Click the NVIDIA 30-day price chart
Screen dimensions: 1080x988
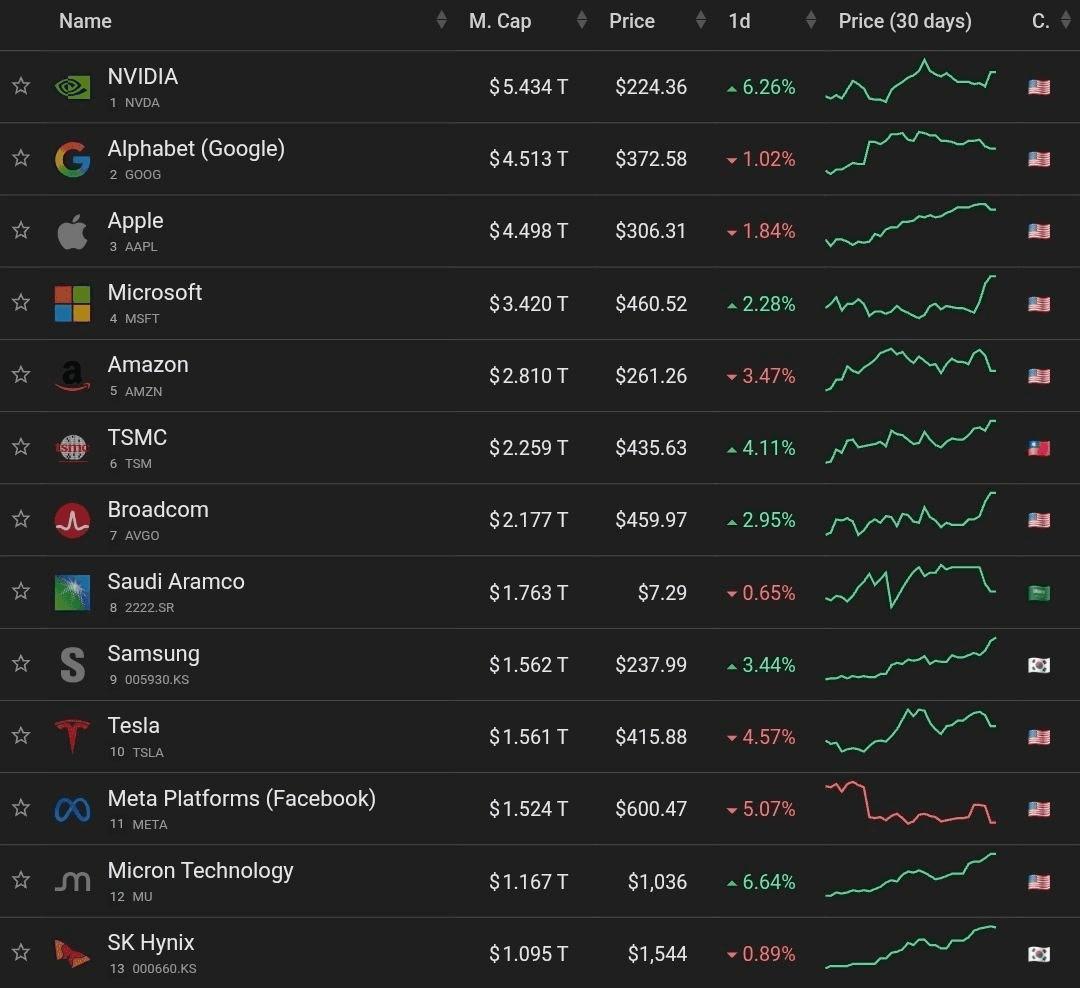pyautogui.click(x=911, y=81)
